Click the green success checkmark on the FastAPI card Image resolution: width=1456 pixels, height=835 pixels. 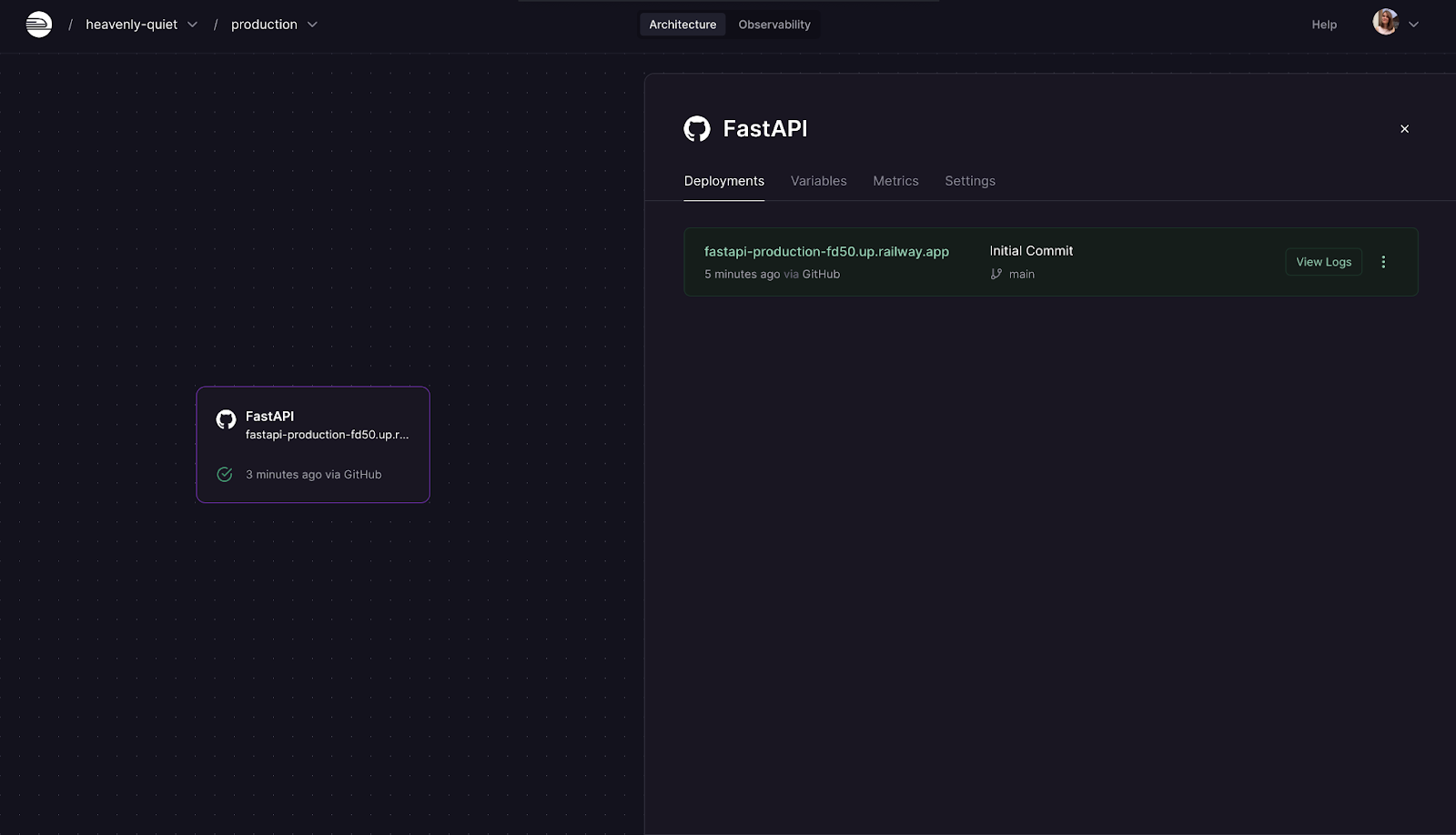coord(225,474)
